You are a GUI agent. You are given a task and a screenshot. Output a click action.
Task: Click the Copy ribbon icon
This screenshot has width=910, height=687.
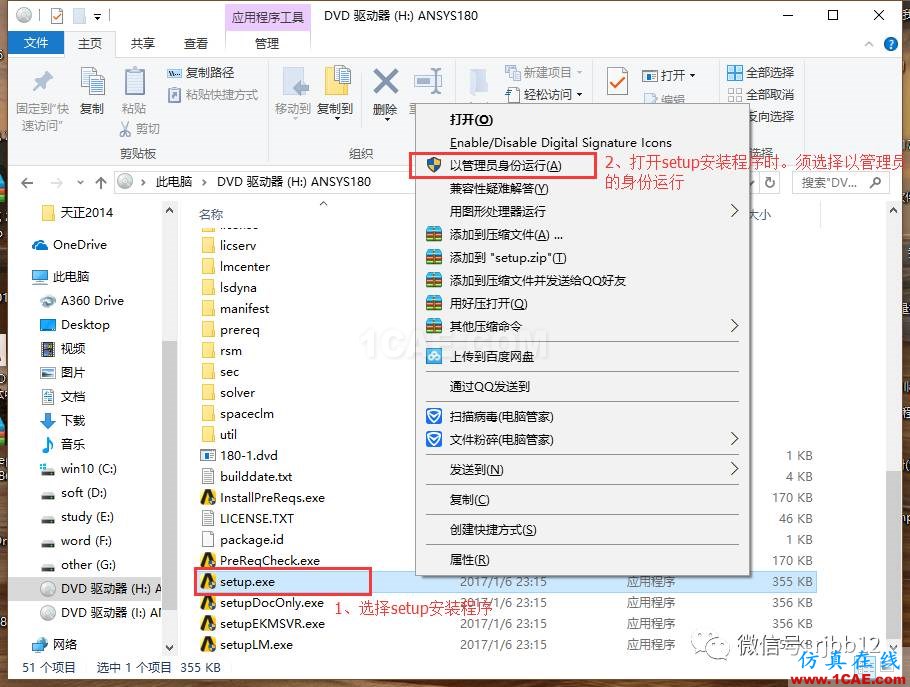[92, 81]
